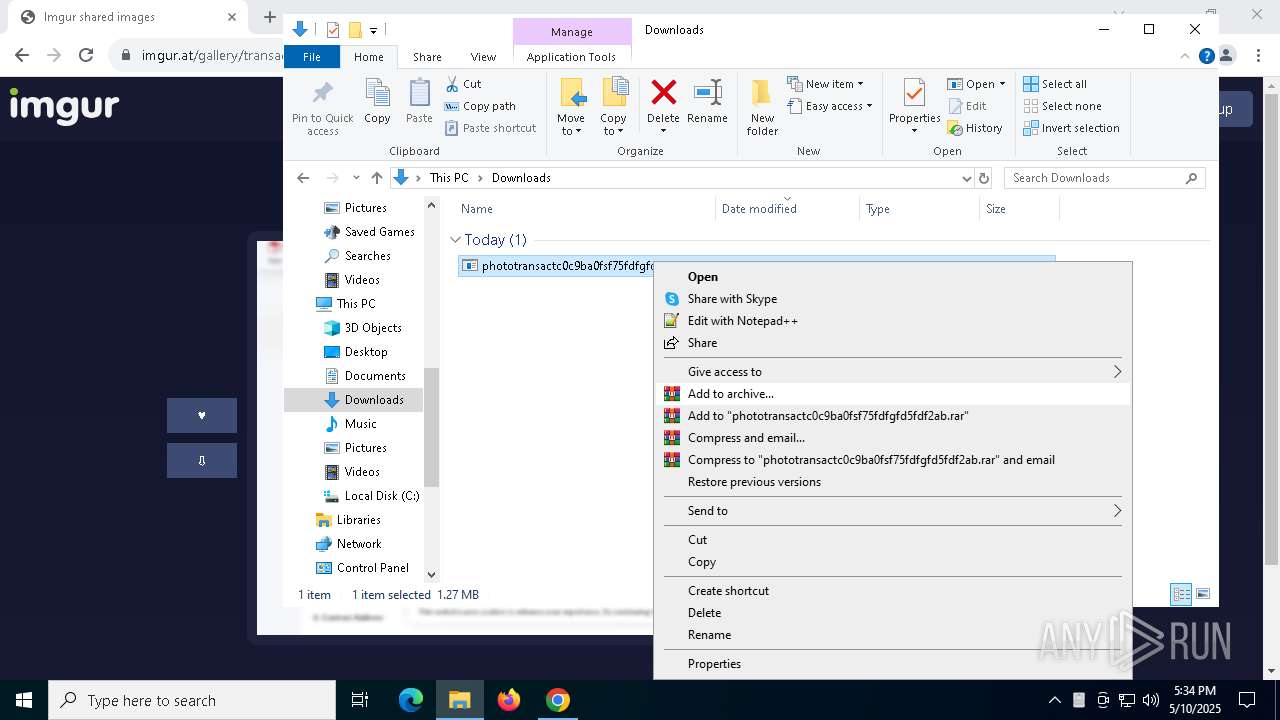Reload the imgur page in Chrome
The width and height of the screenshot is (1280, 720).
(x=86, y=55)
